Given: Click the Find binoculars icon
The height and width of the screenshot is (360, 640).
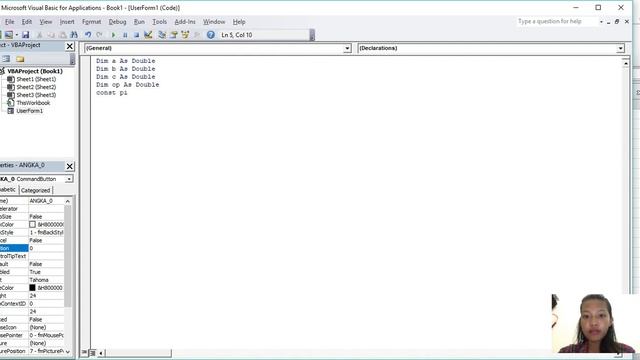Looking at the screenshot, I should tap(74, 35).
